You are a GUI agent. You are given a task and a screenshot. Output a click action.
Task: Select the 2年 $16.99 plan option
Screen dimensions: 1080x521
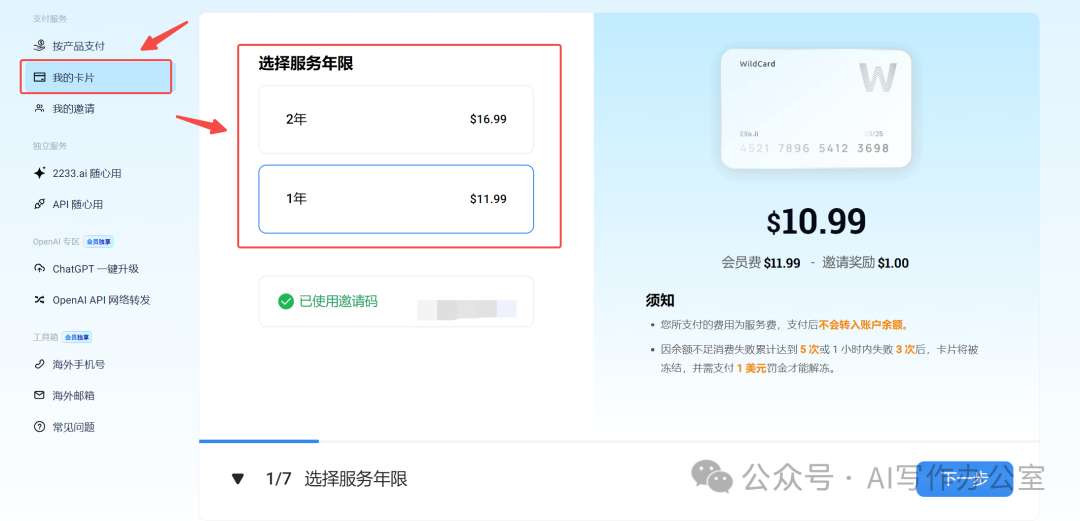pyautogui.click(x=396, y=119)
